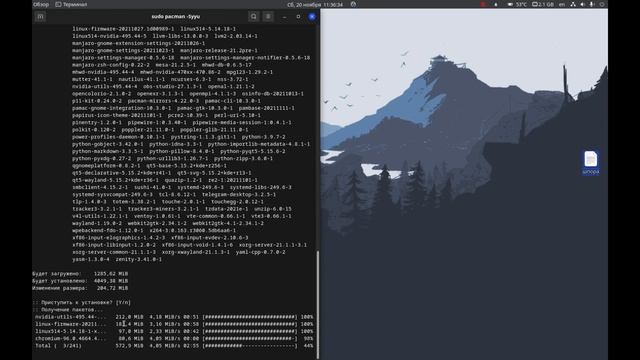This screenshot has width=640, height=360.
Task: Close the sudo pacman terminal window
Action: pyautogui.click(x=312, y=17)
